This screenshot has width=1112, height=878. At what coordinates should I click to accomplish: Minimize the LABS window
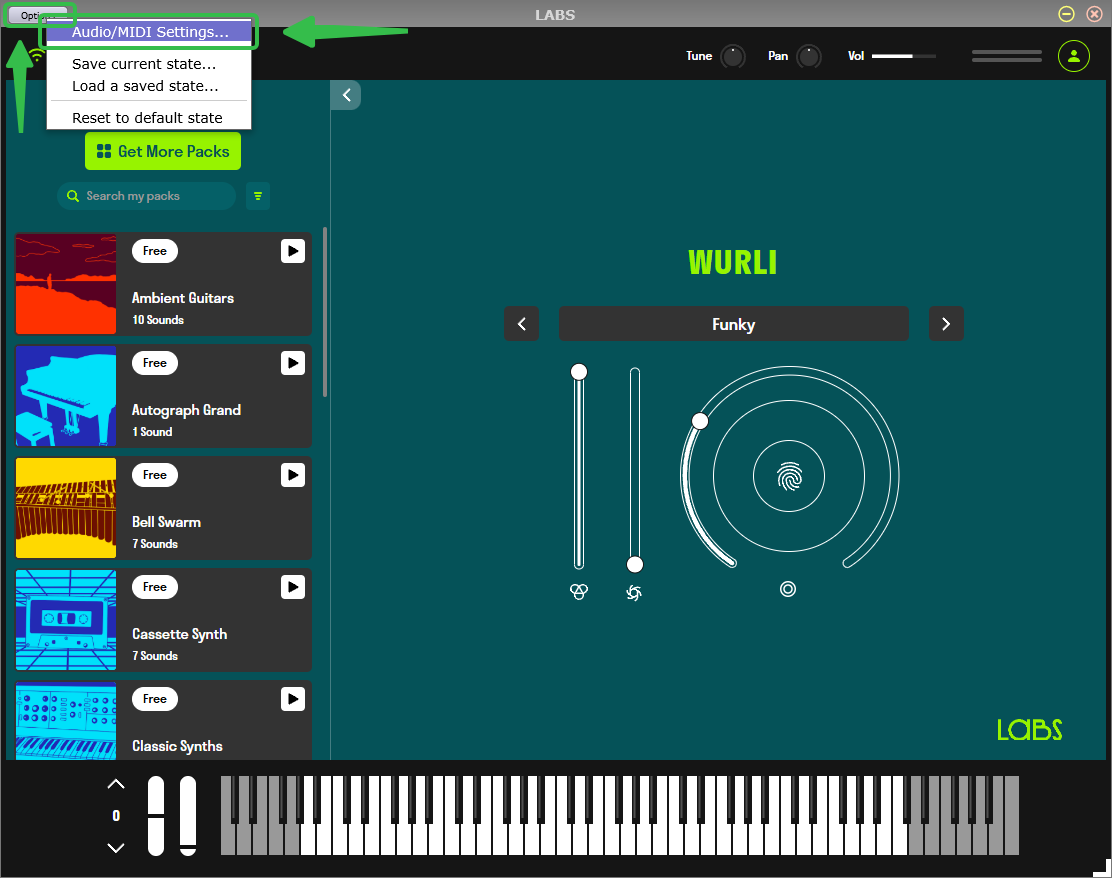(1066, 14)
